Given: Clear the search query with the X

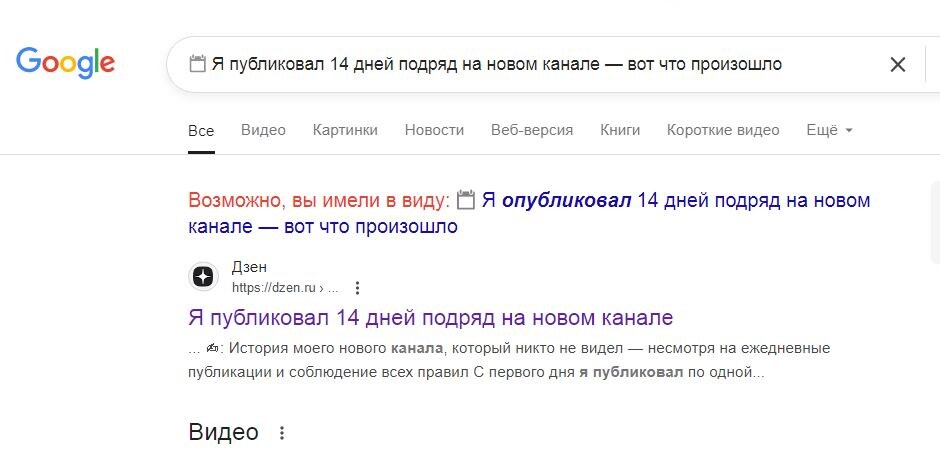Looking at the screenshot, I should click(897, 64).
